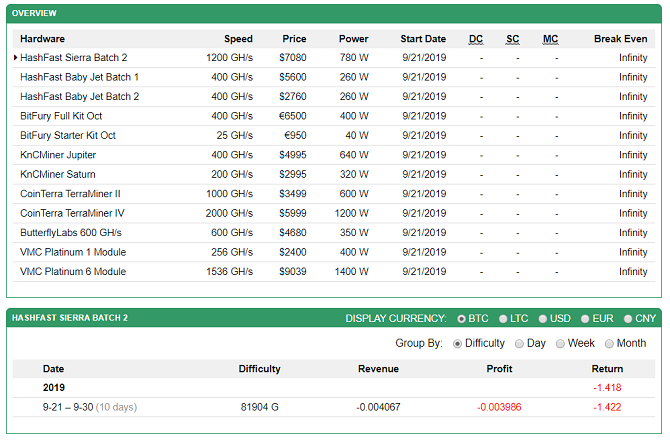Select the HashFast Sierra Batch 2 row
Image resolution: width=670 pixels, height=442 pixels.
tap(334, 58)
